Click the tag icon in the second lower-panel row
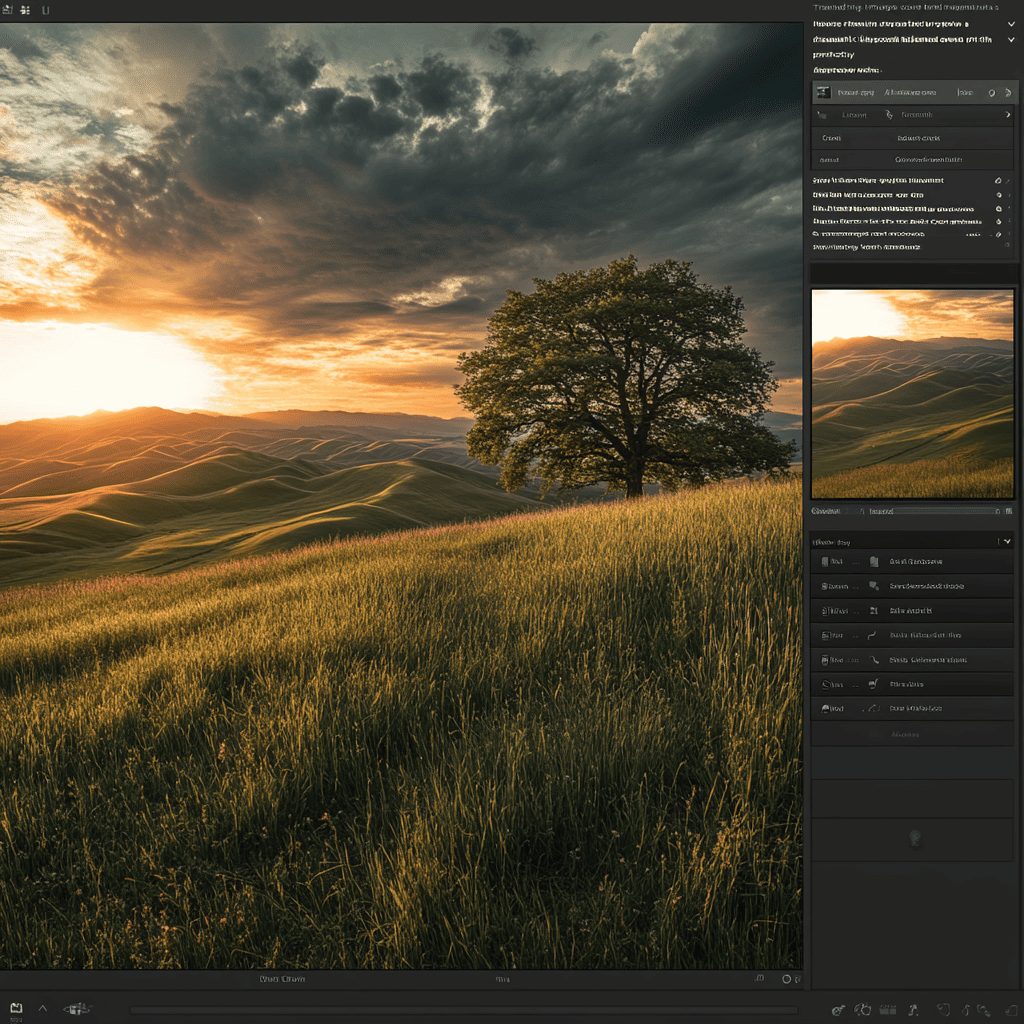Screen dimensions: 1024x1024 click(x=874, y=586)
